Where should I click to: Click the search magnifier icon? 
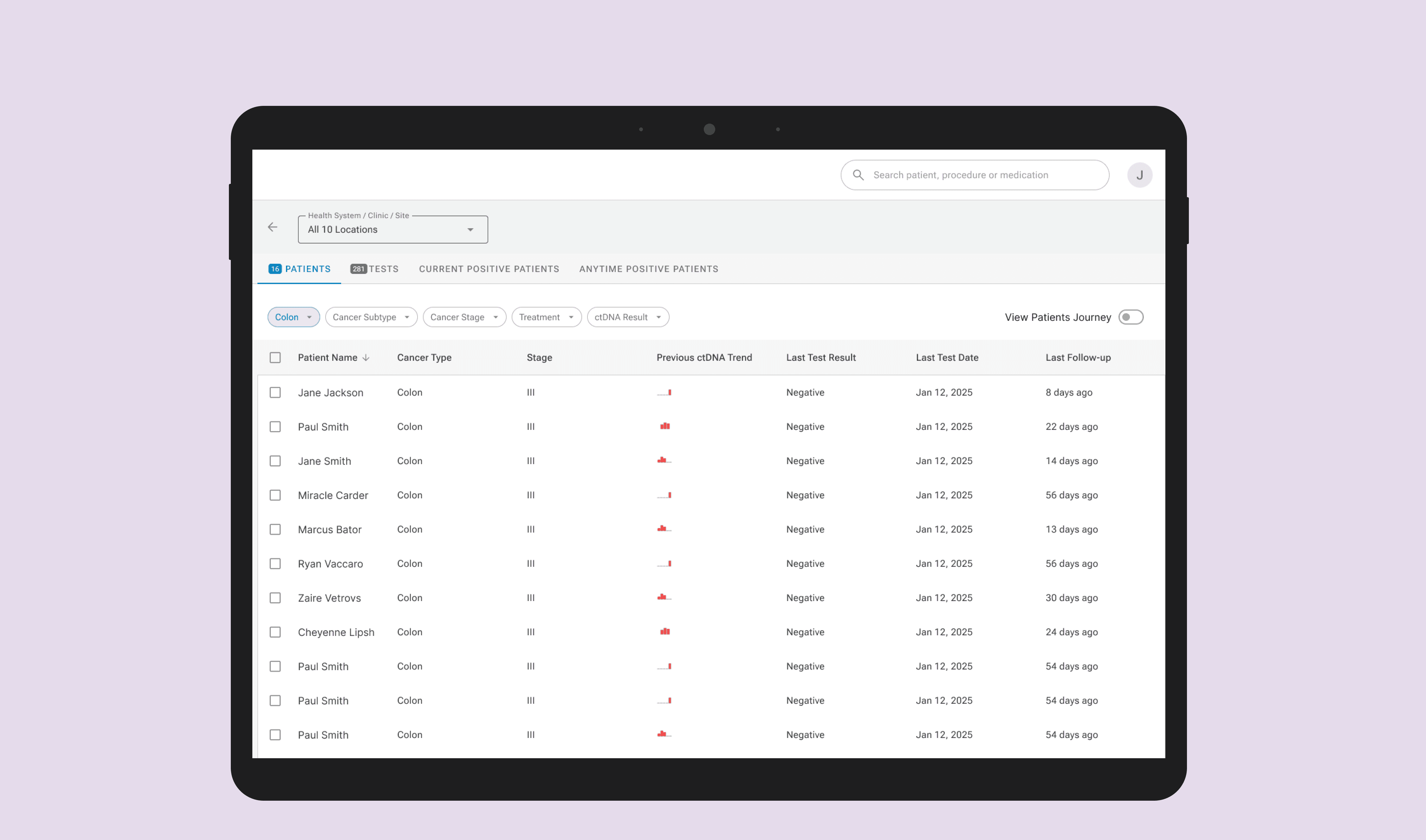click(x=858, y=175)
